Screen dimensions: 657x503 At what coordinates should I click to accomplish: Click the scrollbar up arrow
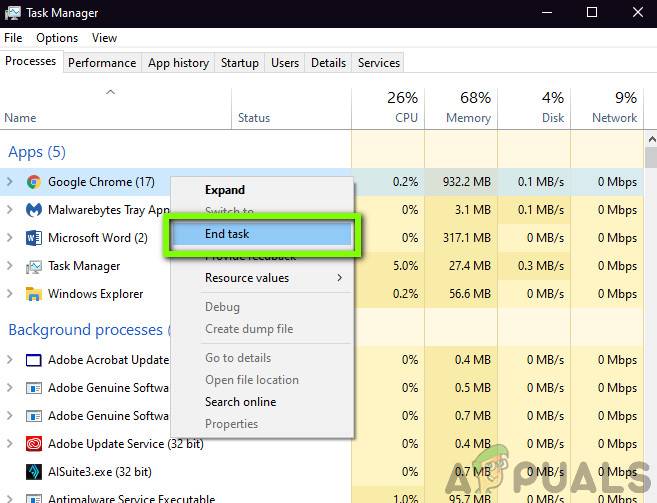[651, 139]
